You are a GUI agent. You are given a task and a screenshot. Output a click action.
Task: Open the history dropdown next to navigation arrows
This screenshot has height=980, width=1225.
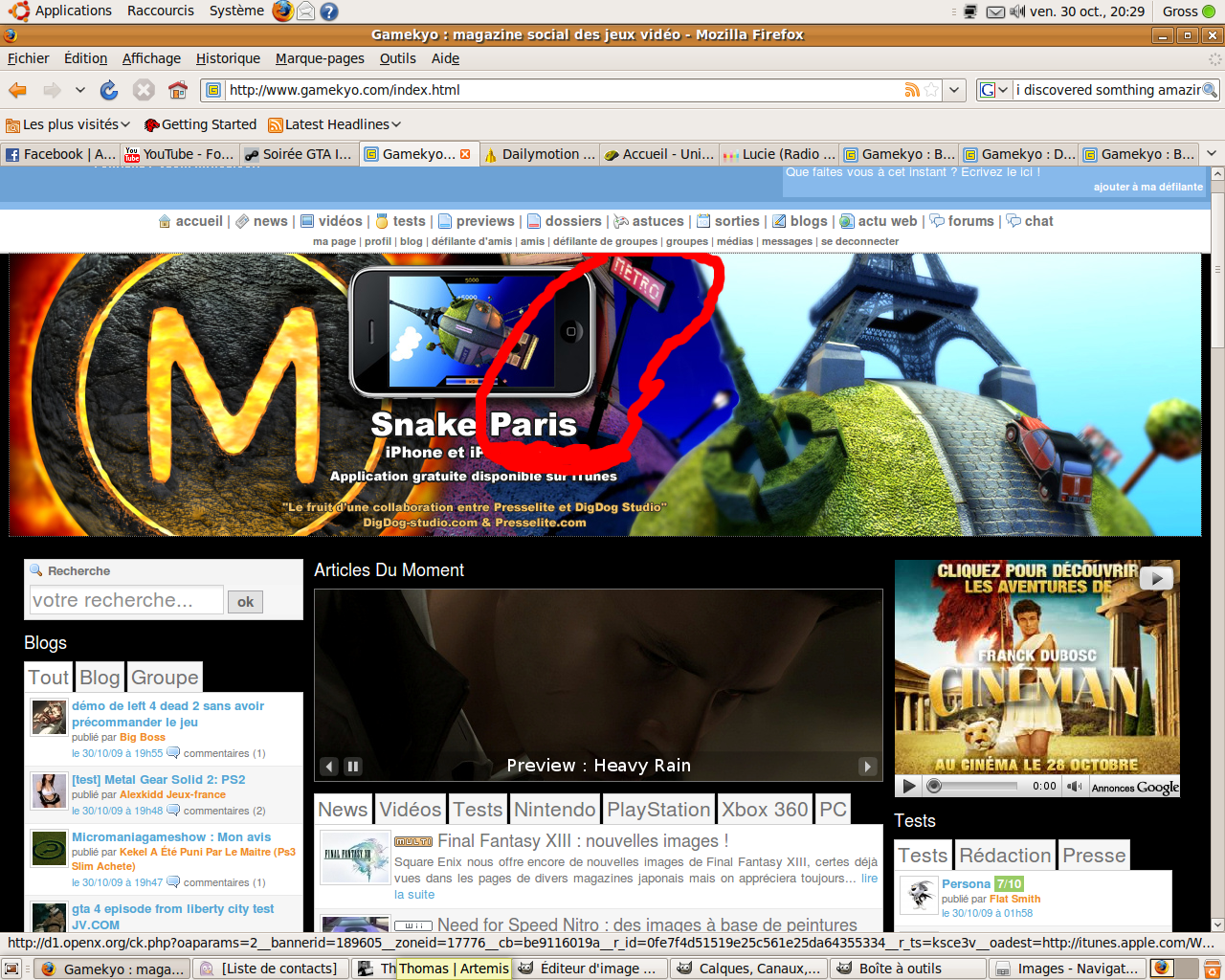80,90
